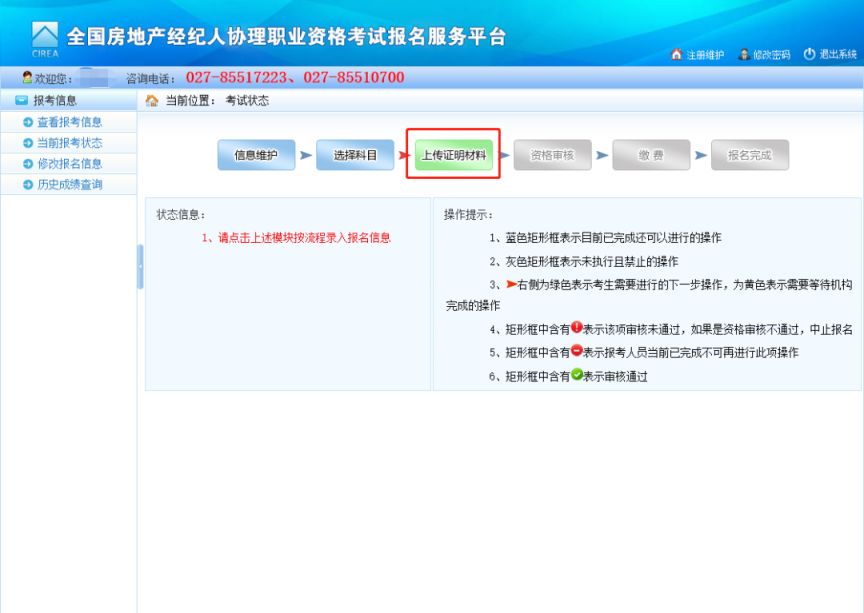Screen dimensions: 864x613
Task: Click the user avatar icon beside 欢迎您
Action: (27, 77)
